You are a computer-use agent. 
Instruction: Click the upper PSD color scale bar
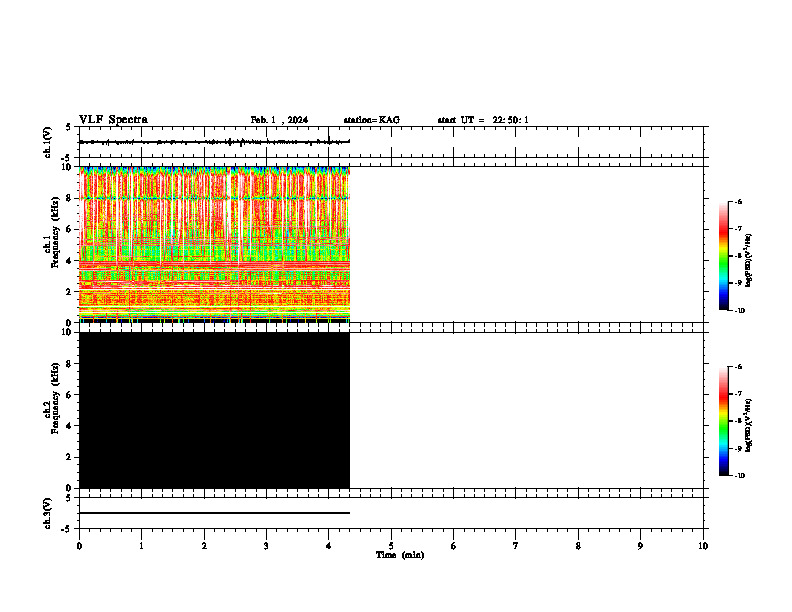723,256
